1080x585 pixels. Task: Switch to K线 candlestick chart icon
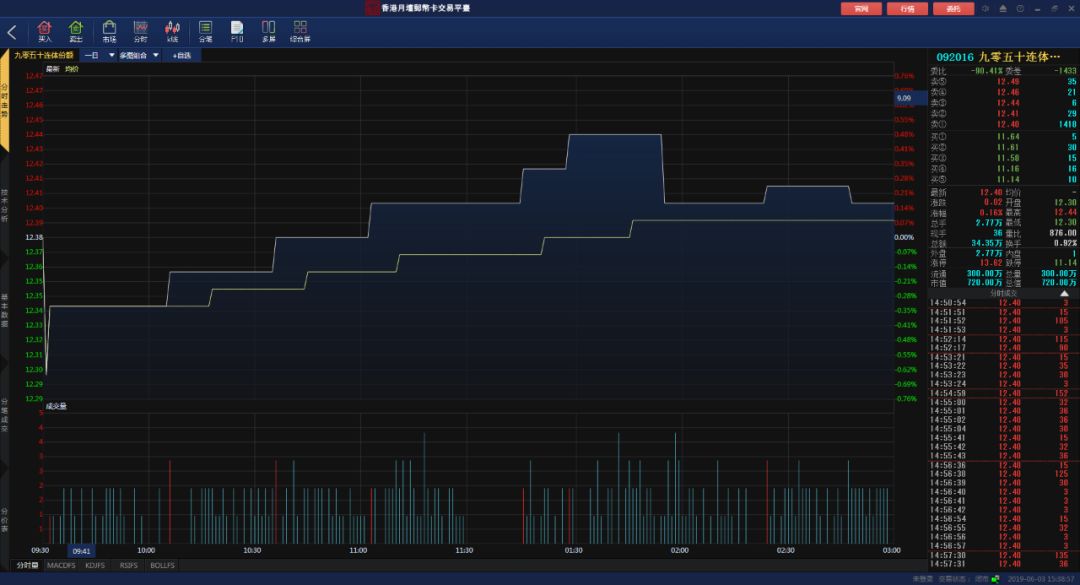172,31
